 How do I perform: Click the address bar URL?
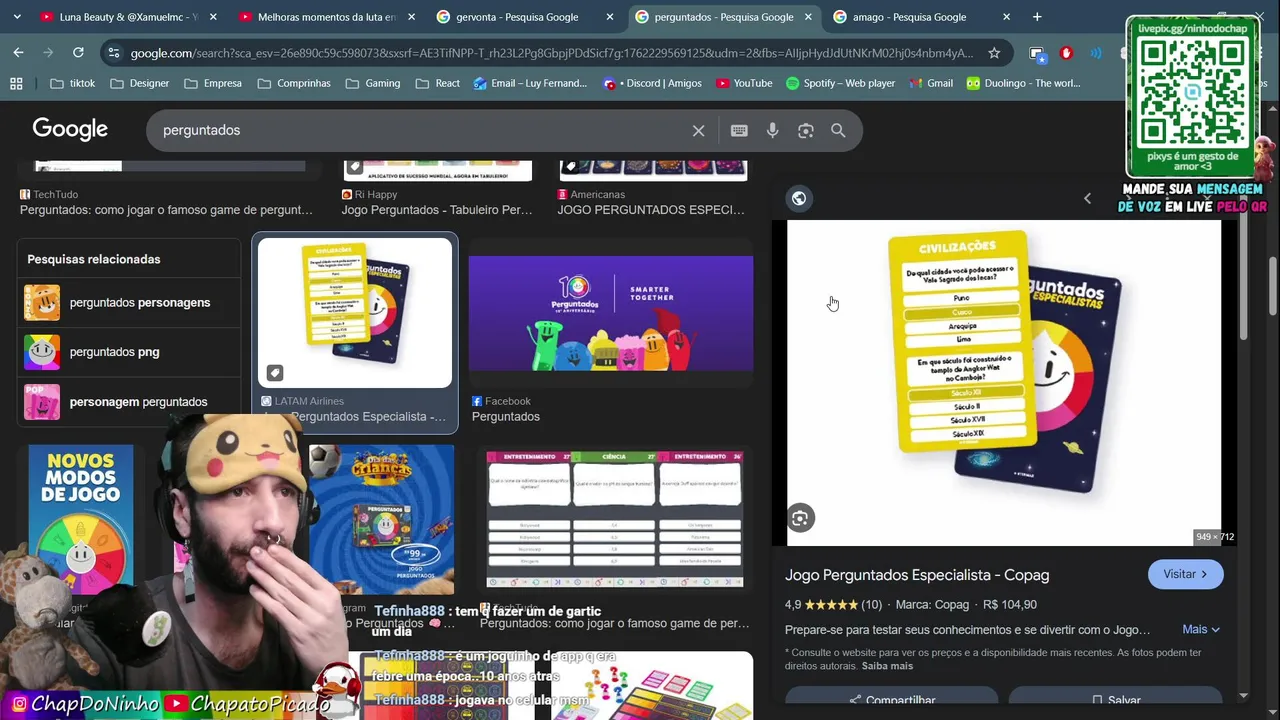552,53
